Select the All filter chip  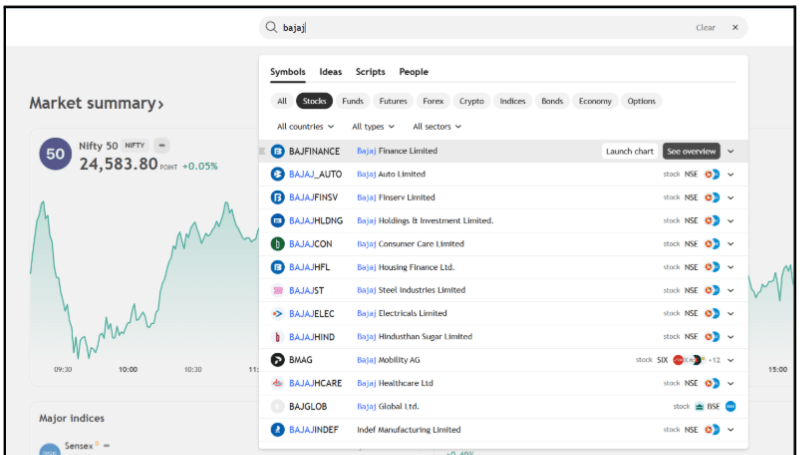(282, 101)
